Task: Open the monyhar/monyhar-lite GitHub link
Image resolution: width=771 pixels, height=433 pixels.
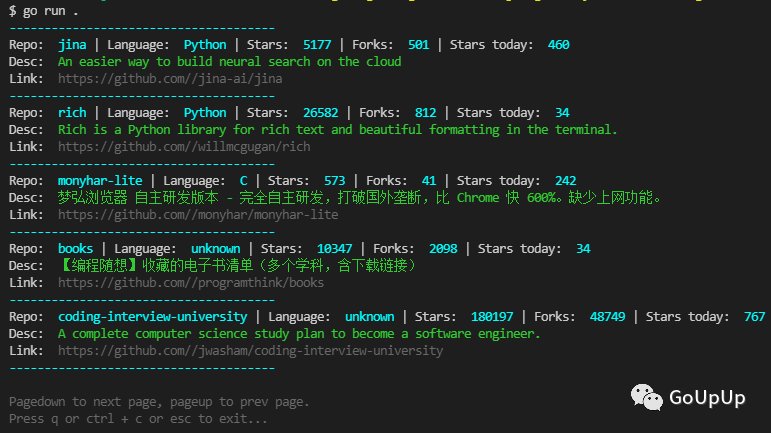Action: point(198,215)
